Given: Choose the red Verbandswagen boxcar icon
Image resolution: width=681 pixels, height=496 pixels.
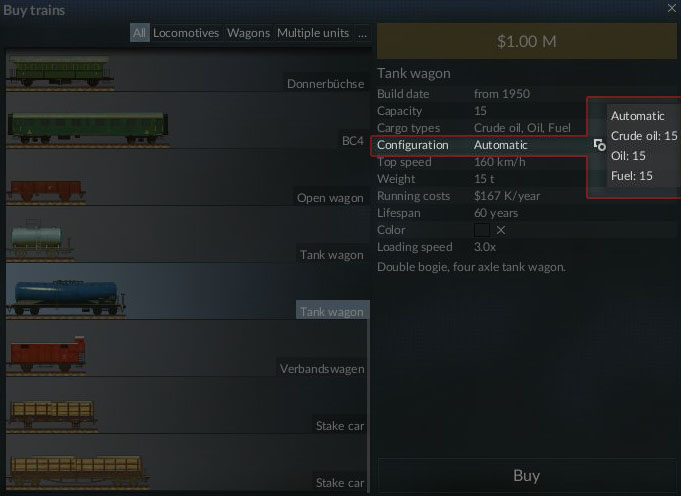Looking at the screenshot, I should coord(46,354).
